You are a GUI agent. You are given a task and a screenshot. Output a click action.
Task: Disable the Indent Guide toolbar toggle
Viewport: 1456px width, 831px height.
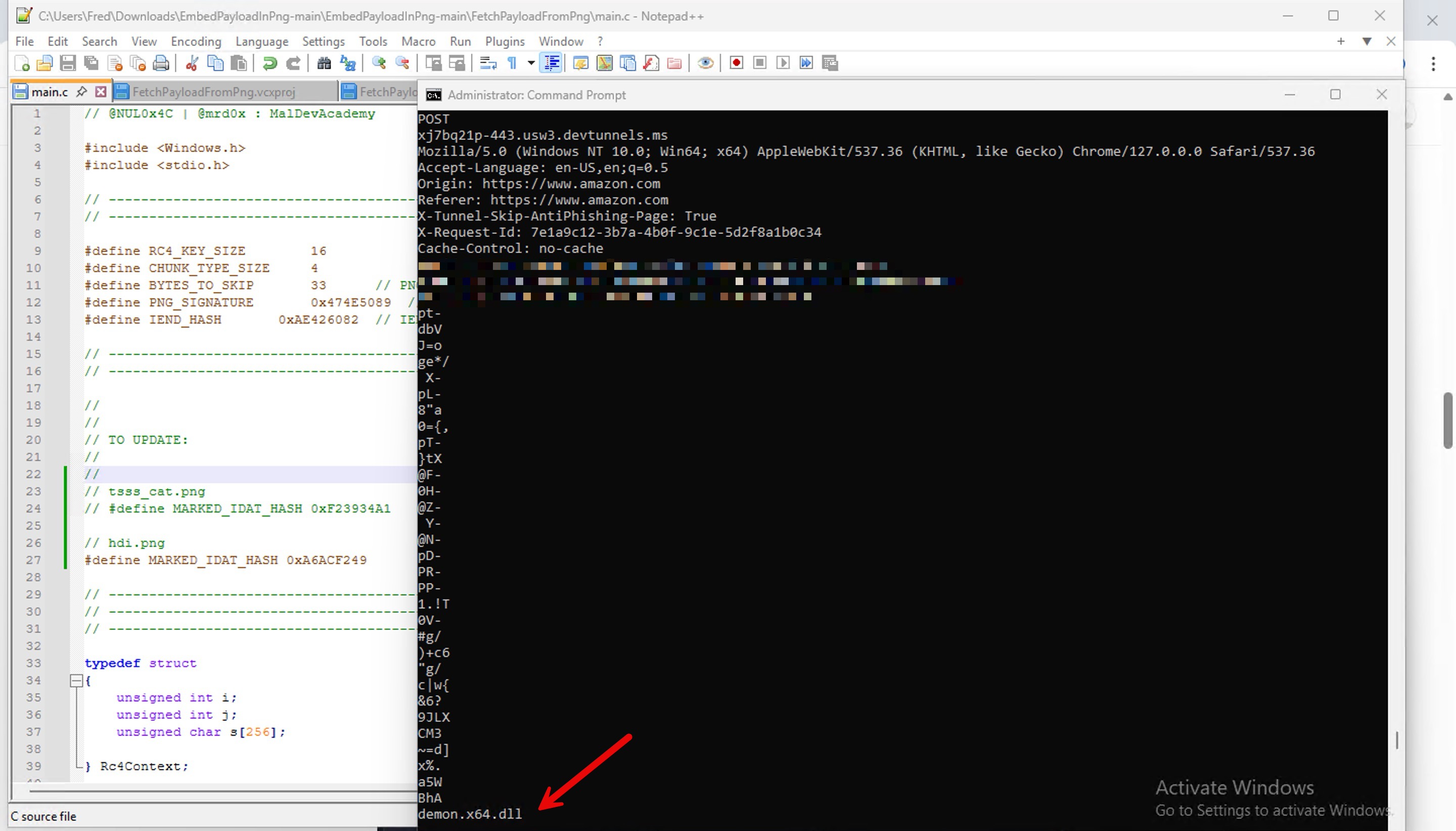552,63
